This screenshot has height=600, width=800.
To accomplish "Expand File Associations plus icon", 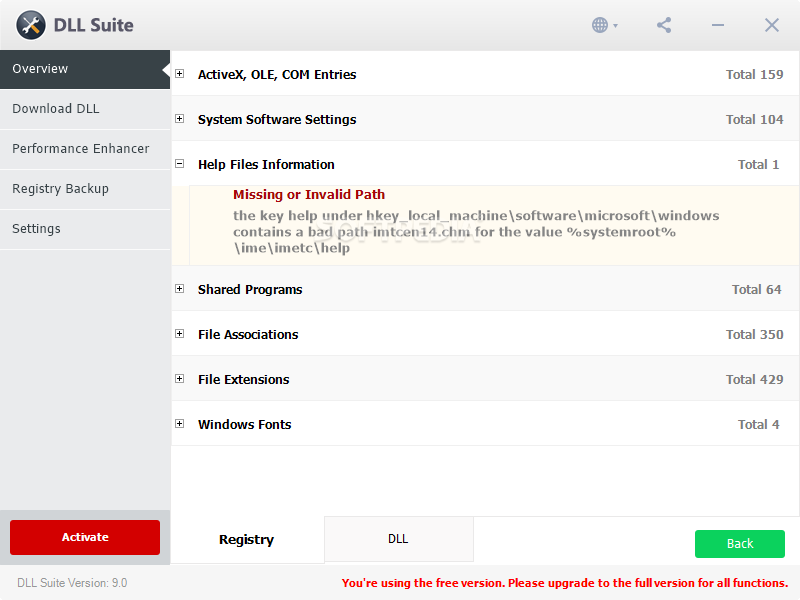I will tap(180, 334).
